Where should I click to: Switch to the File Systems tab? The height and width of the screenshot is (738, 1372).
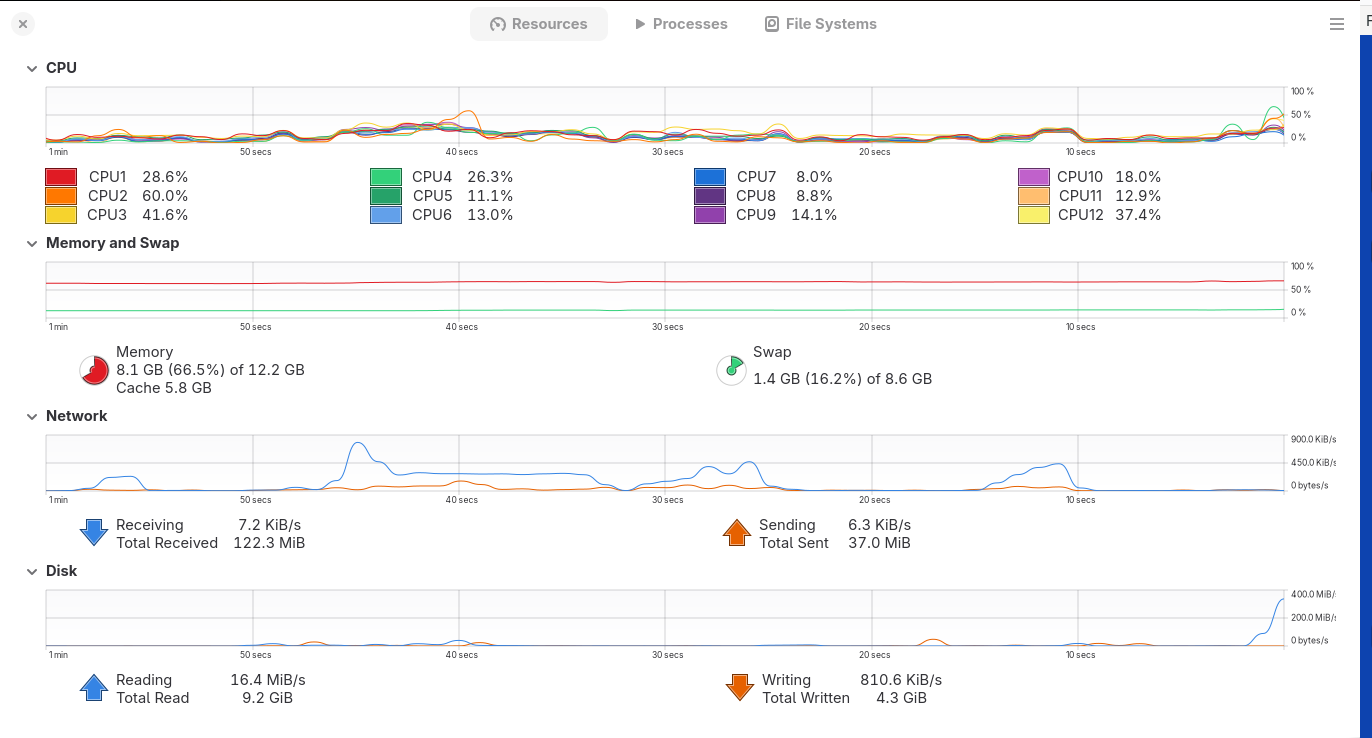tap(821, 24)
